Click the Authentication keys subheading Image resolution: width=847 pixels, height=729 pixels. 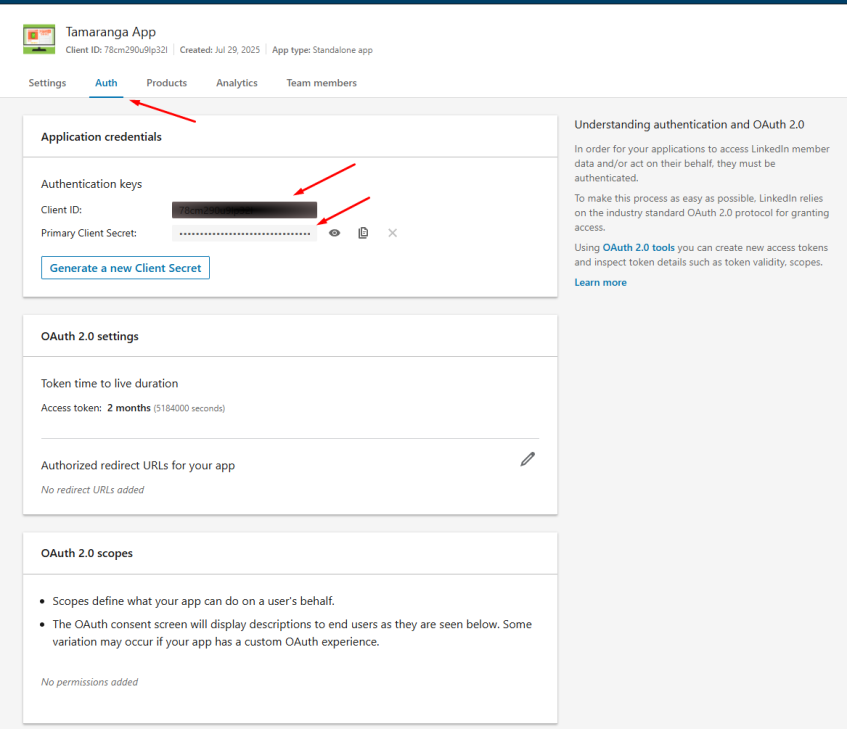point(91,184)
